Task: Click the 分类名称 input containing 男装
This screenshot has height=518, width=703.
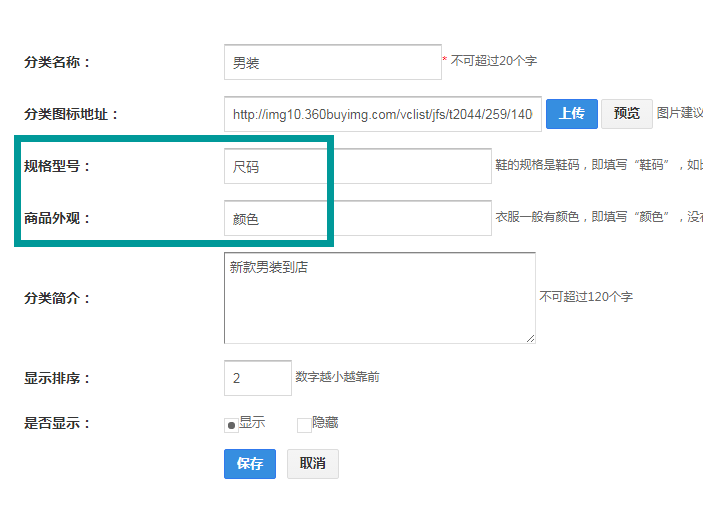Action: [332, 62]
